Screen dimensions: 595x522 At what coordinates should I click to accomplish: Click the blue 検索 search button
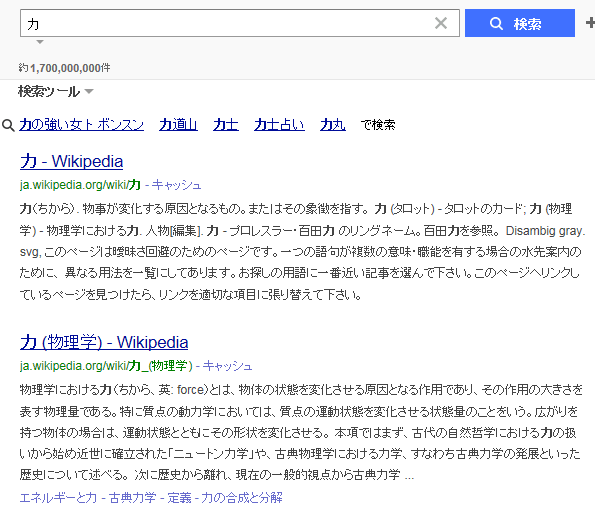pos(519,23)
